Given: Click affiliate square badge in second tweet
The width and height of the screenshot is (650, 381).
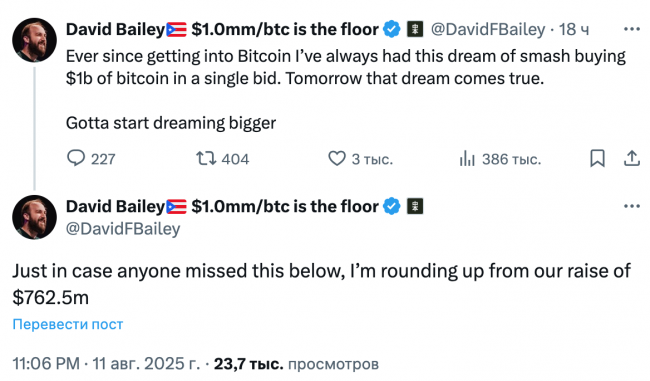Looking at the screenshot, I should [415, 206].
